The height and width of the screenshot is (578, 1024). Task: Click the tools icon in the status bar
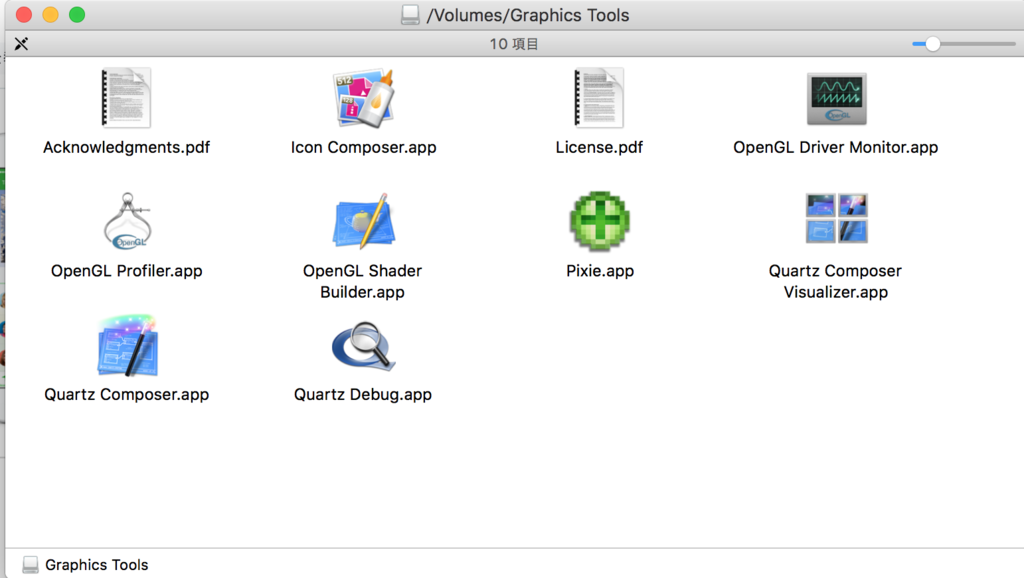point(22,44)
